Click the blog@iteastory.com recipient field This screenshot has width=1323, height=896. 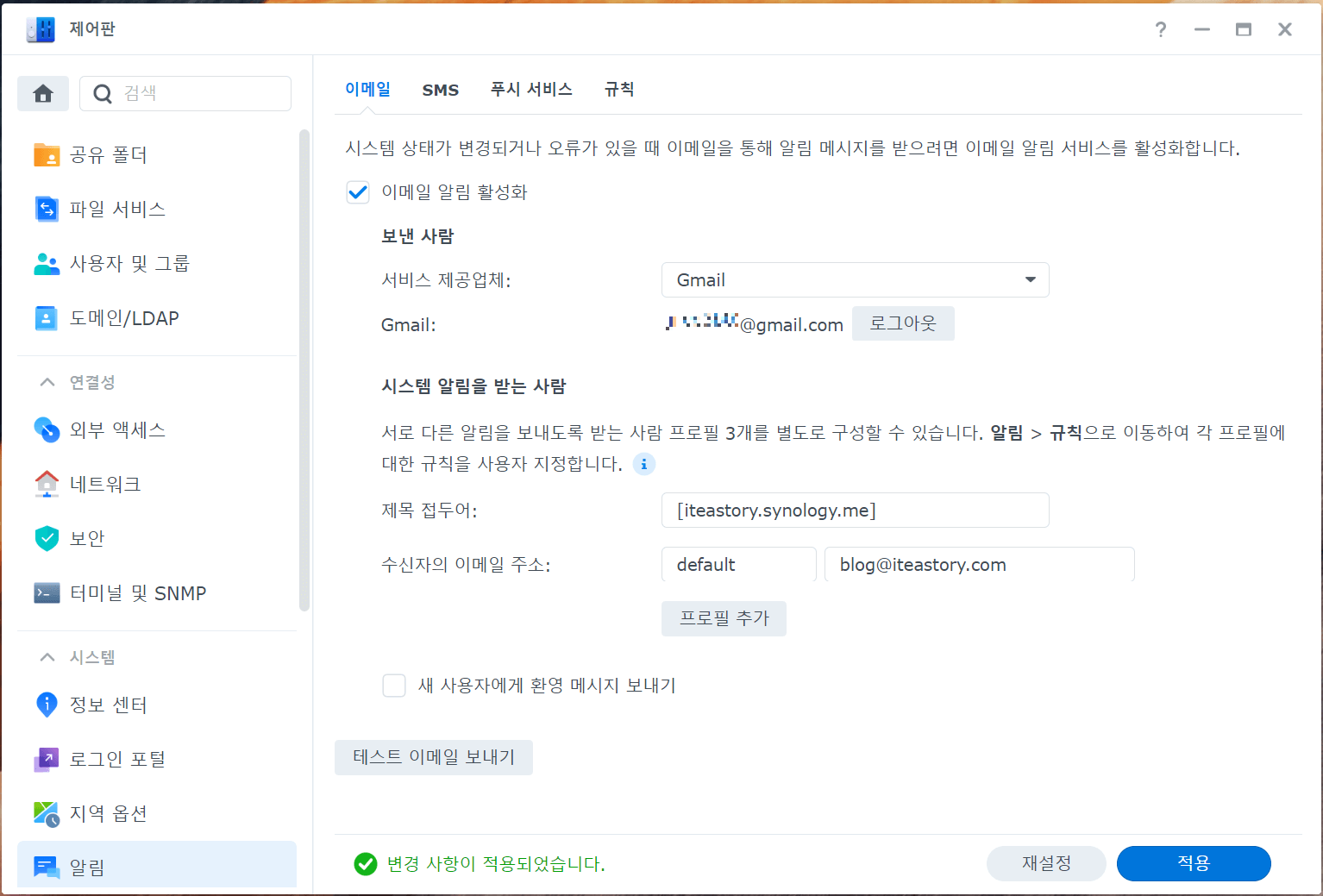(x=980, y=564)
